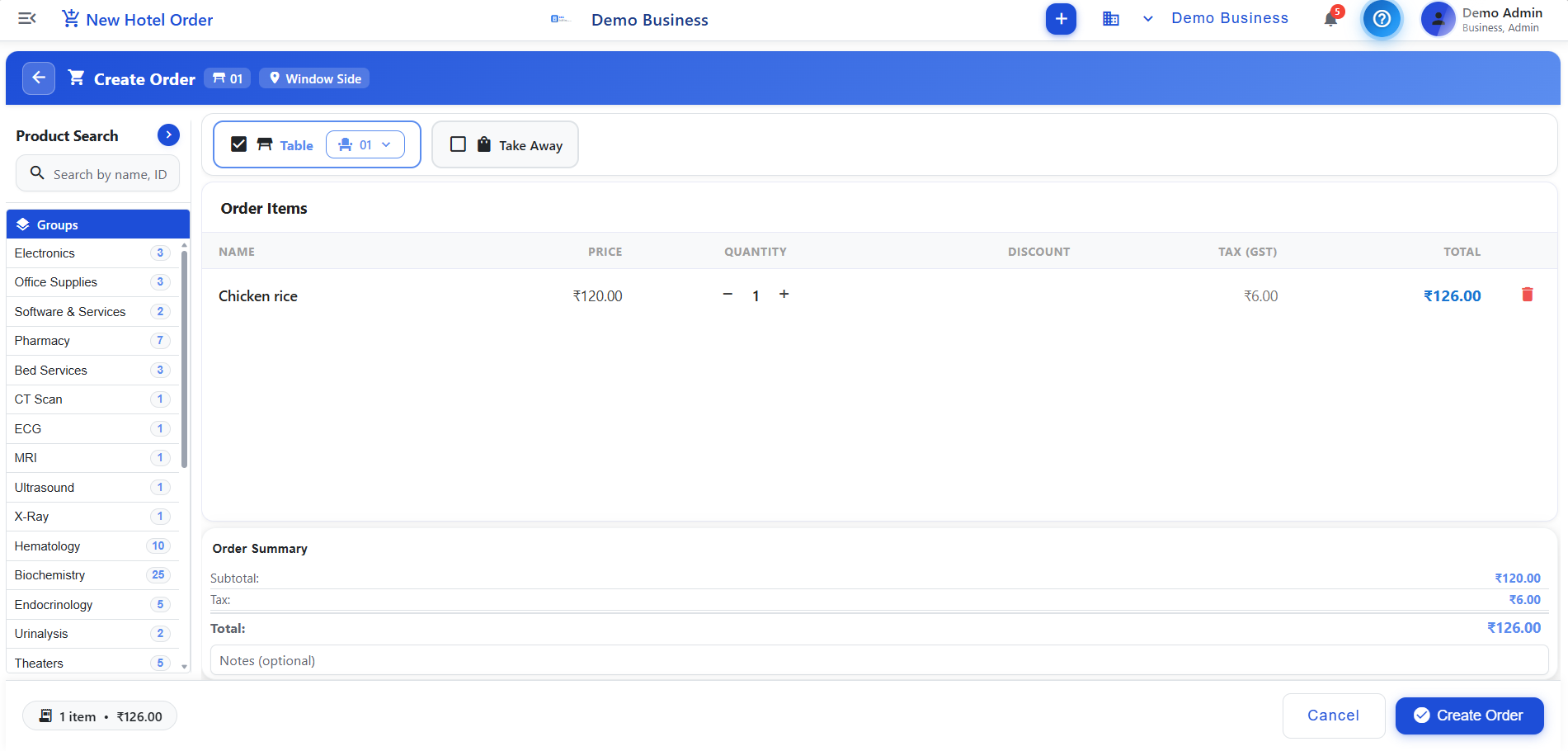Click the Take Away bag icon
The height and width of the screenshot is (751, 1568).
pyautogui.click(x=484, y=144)
